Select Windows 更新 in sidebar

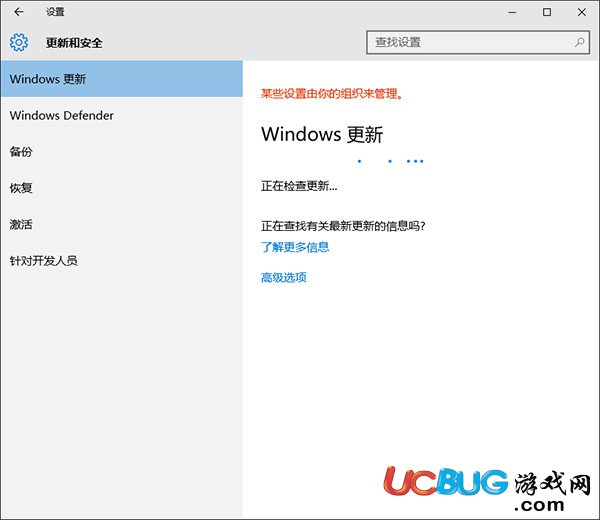click(122, 79)
